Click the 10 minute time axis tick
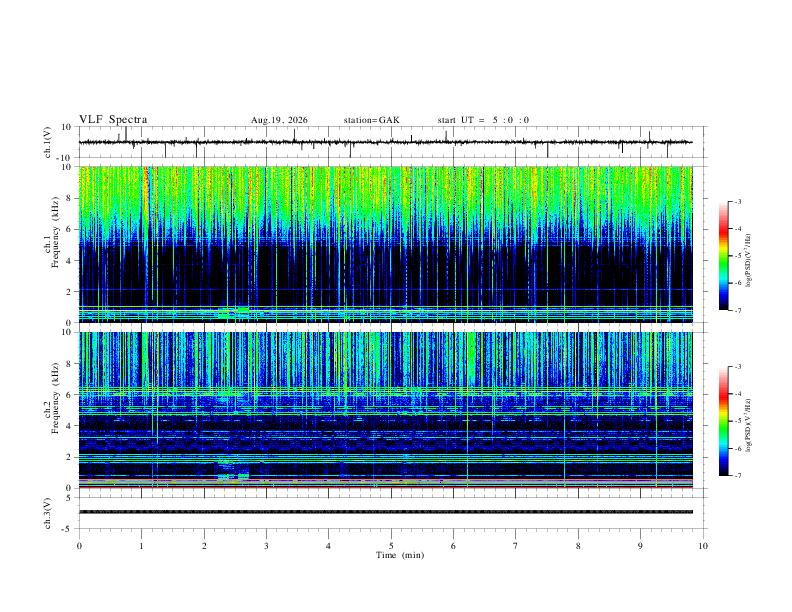The image size is (792, 612). [703, 546]
